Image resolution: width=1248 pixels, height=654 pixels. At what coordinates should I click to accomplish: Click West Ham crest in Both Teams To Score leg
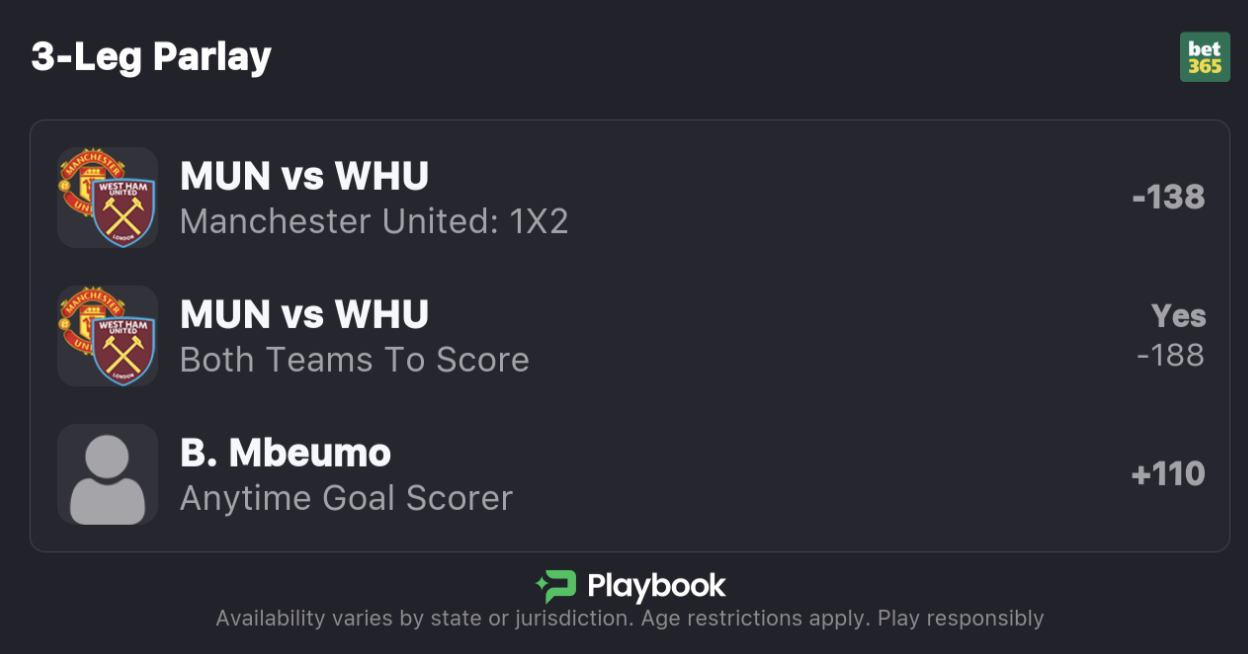[x=123, y=349]
